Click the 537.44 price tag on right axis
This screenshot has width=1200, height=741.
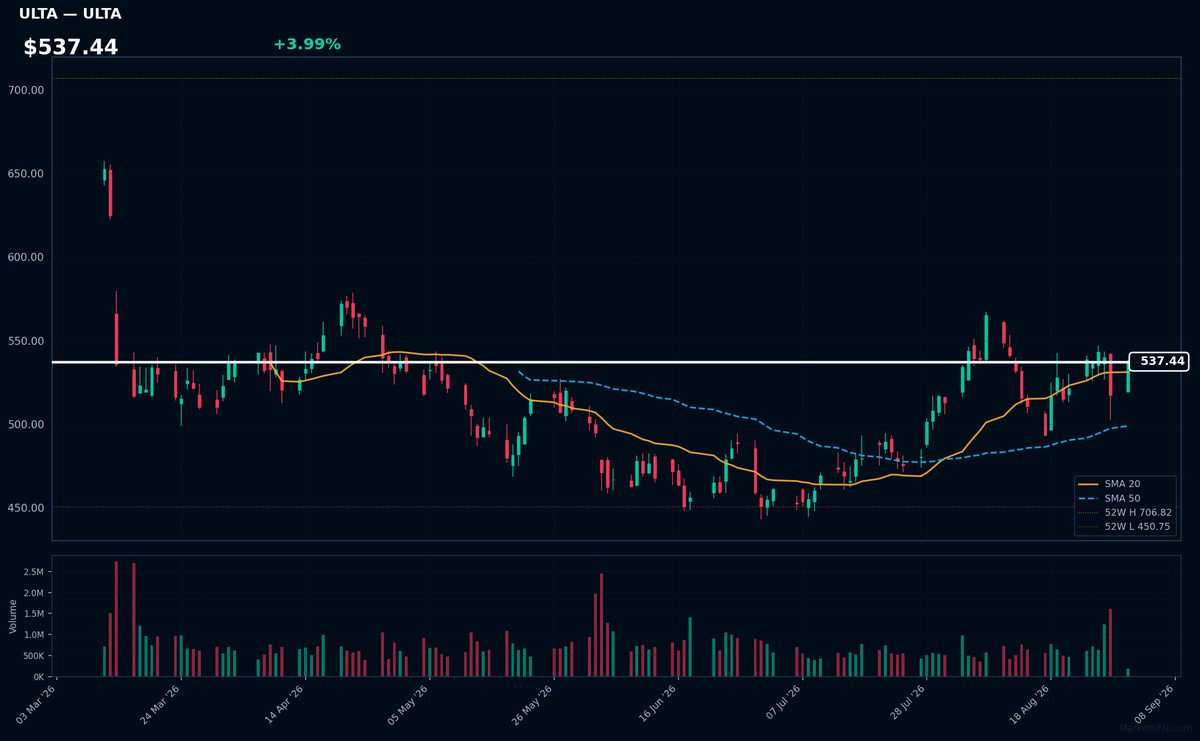[x=1159, y=361]
